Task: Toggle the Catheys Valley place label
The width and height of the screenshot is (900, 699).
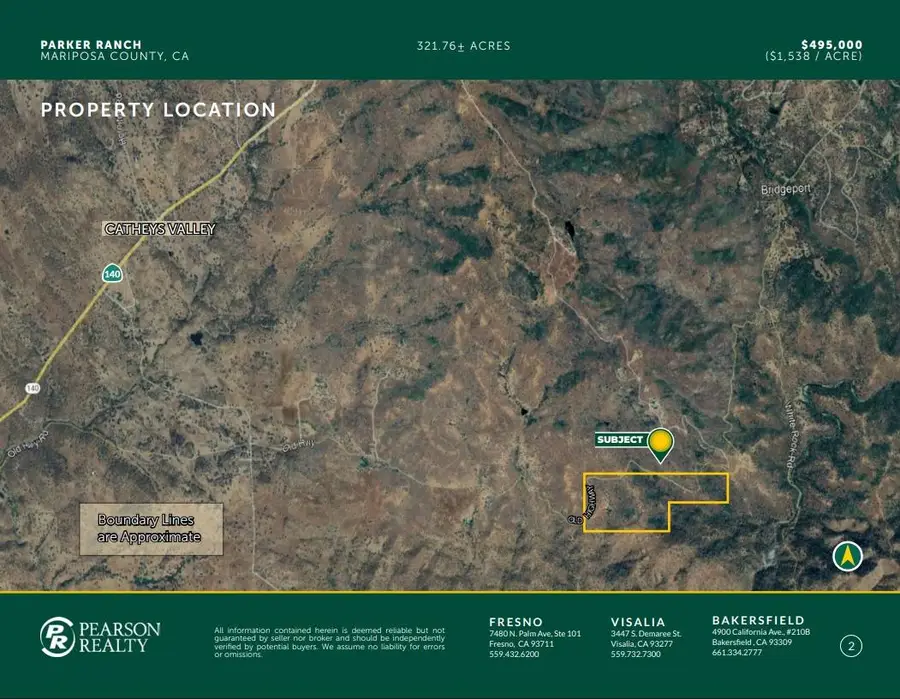Action: coord(158,230)
